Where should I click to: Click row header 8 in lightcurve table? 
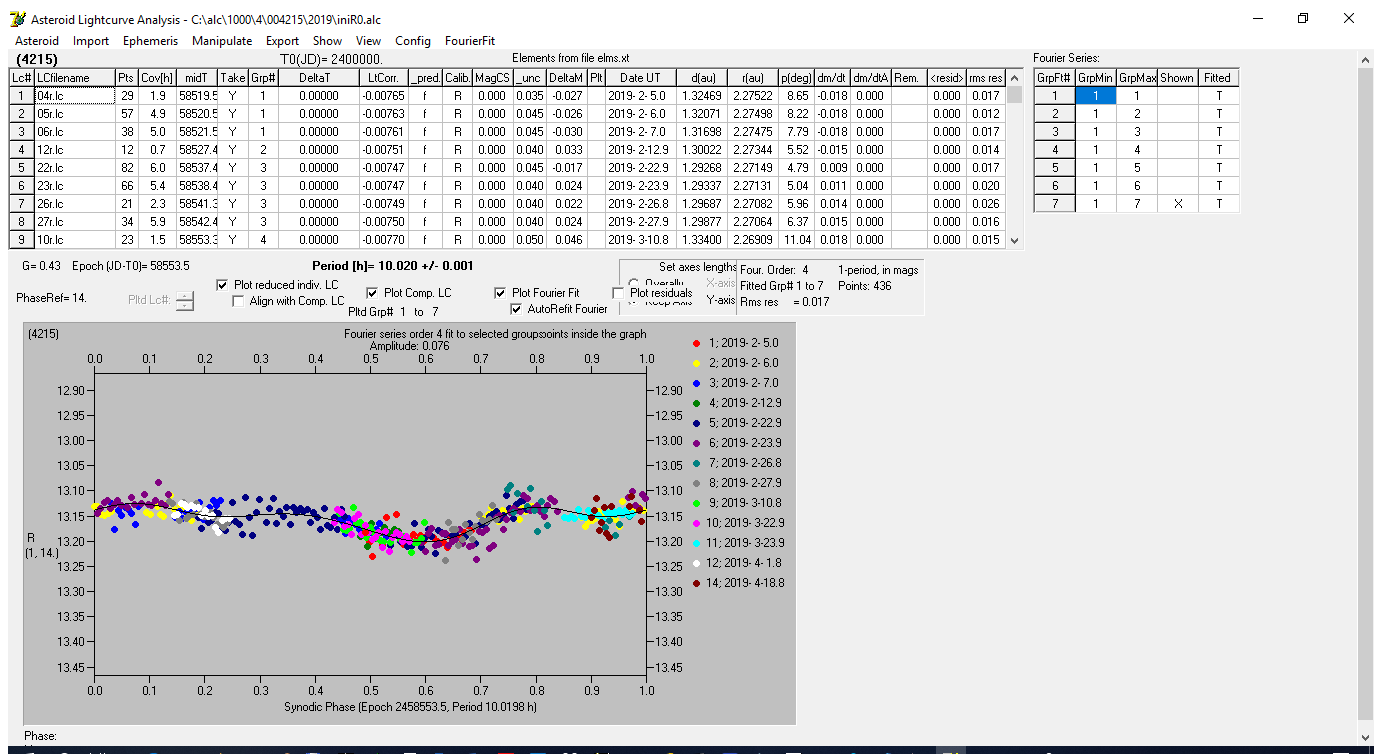coord(22,221)
